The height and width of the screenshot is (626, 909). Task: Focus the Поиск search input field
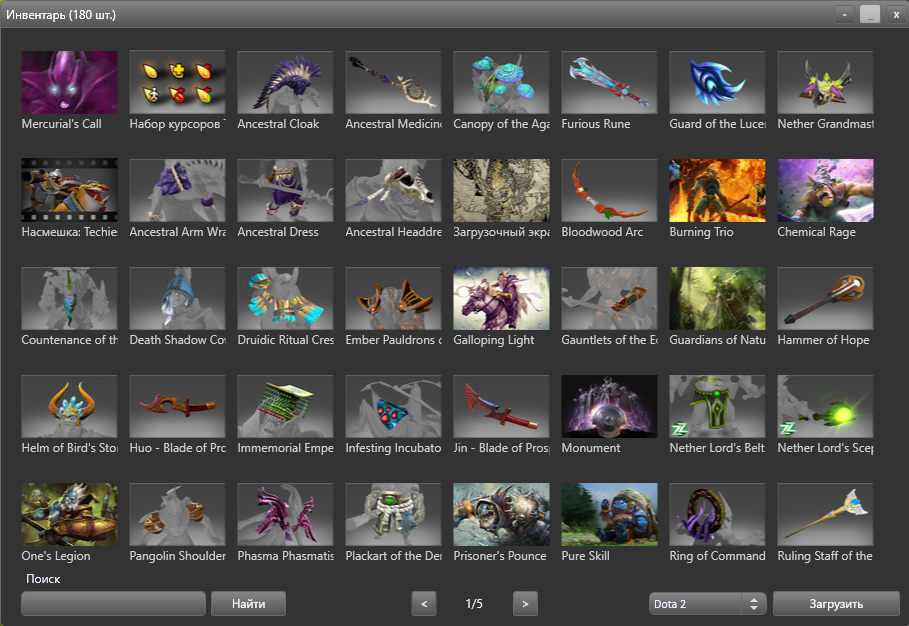pyautogui.click(x=114, y=603)
